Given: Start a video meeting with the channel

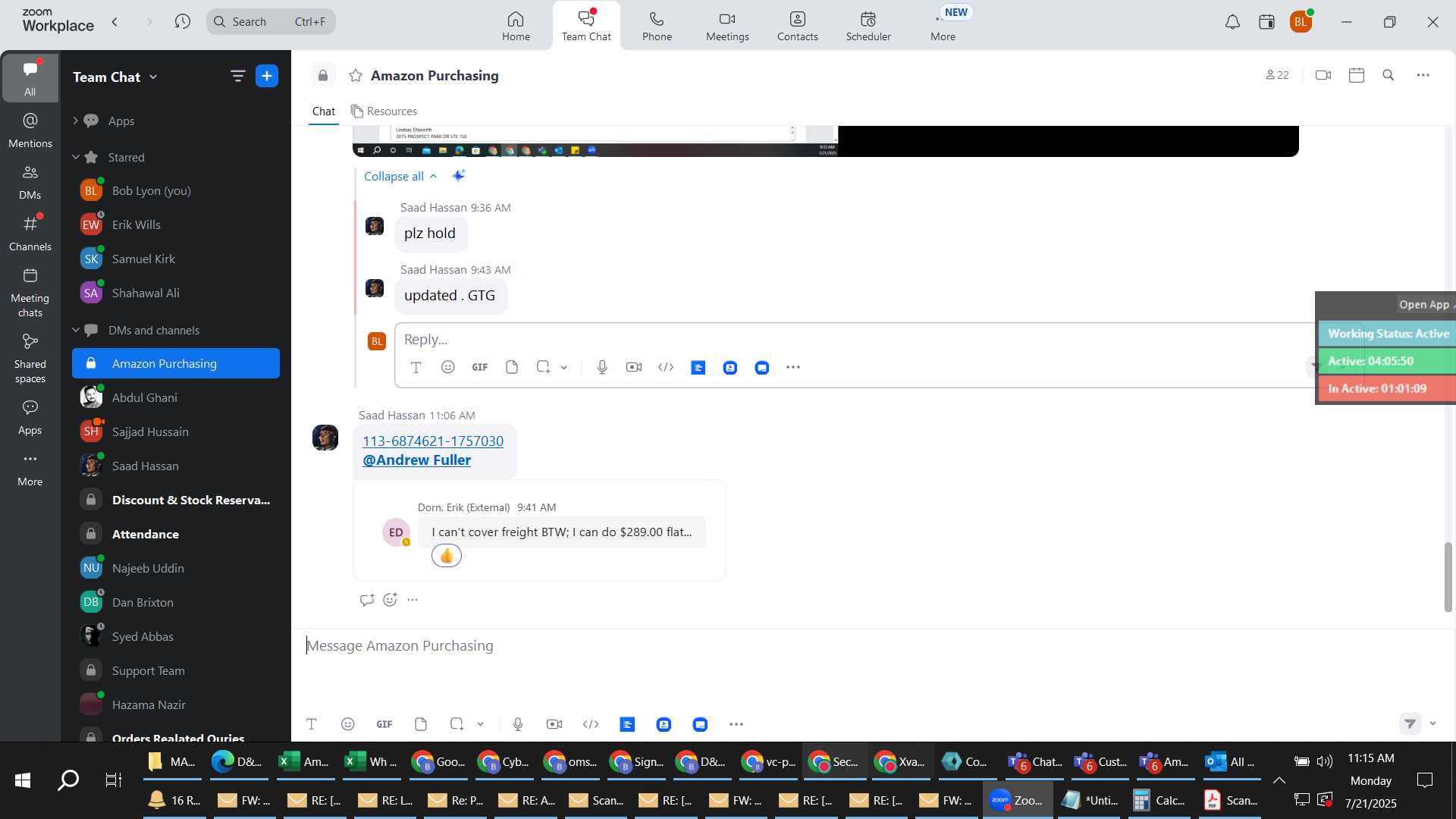Looking at the screenshot, I should 1323,75.
